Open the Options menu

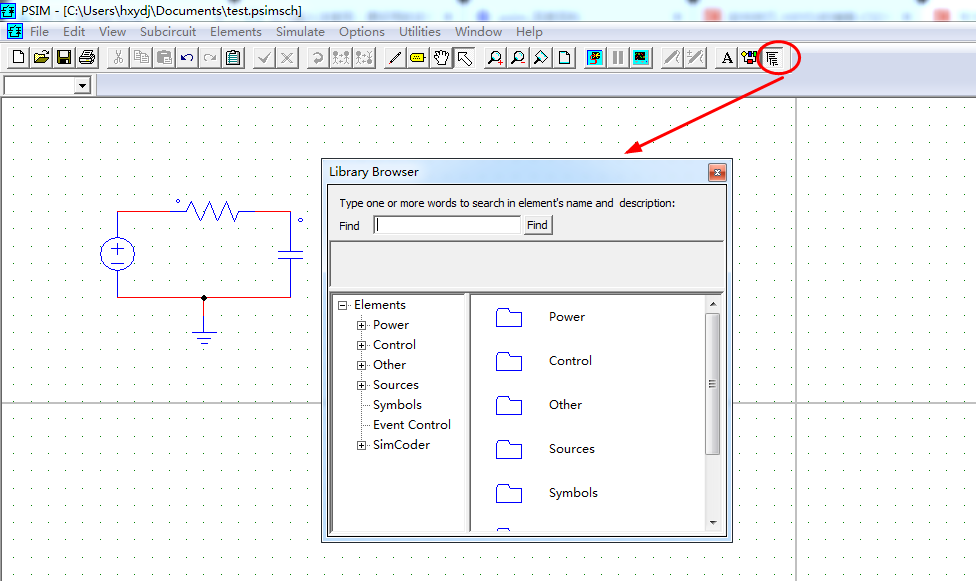[x=362, y=32]
